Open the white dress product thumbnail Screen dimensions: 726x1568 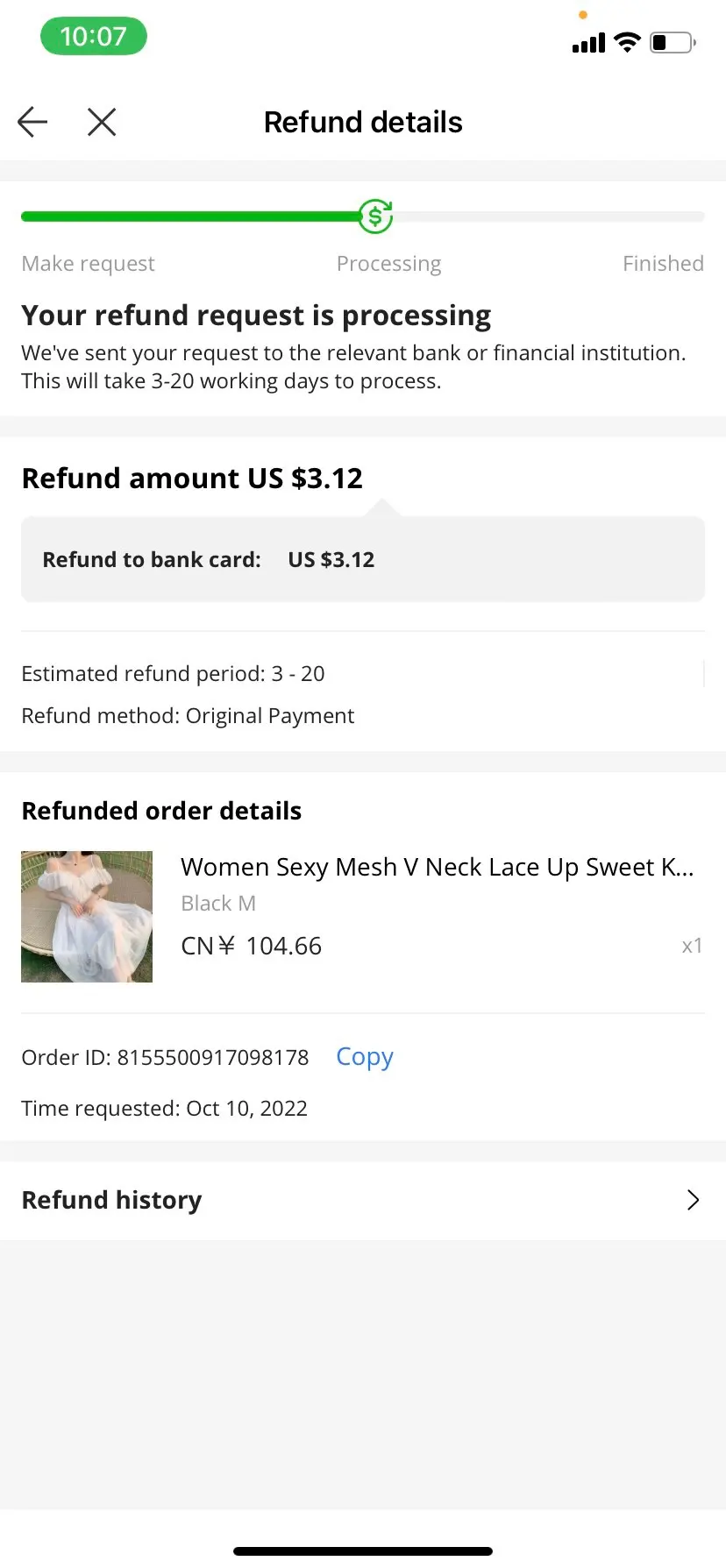click(87, 916)
